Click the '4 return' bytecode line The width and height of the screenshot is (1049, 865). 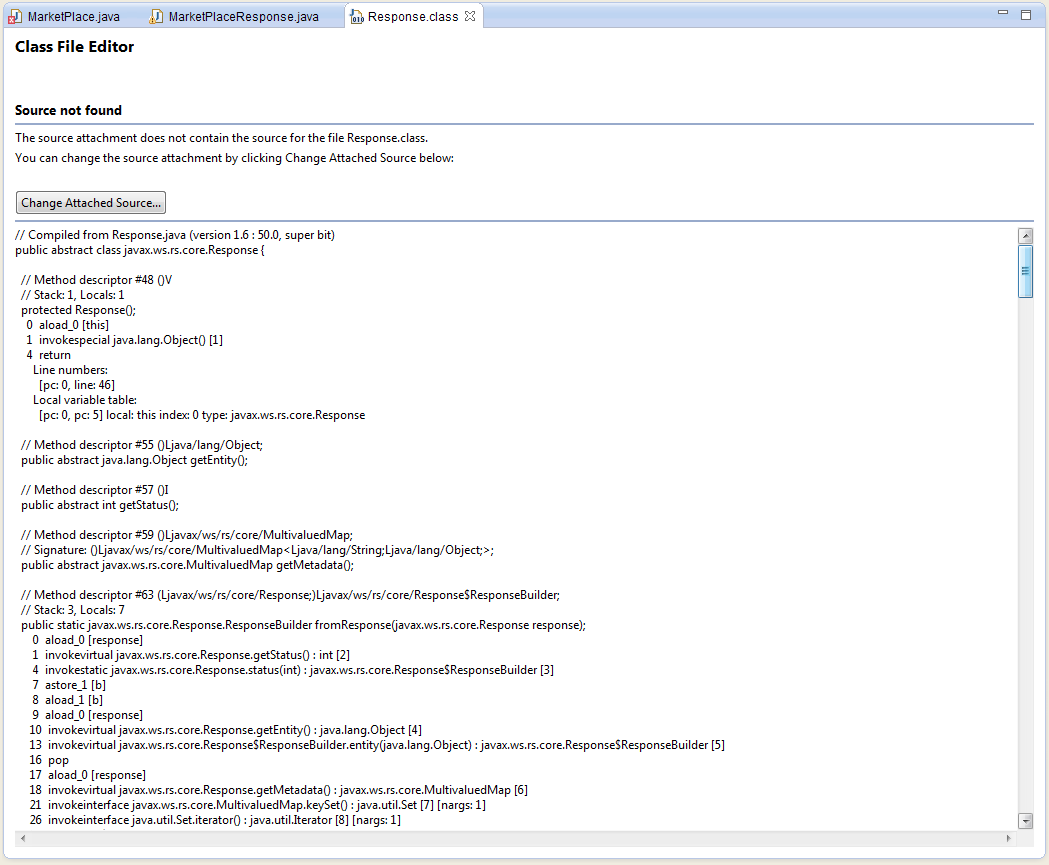(x=48, y=355)
